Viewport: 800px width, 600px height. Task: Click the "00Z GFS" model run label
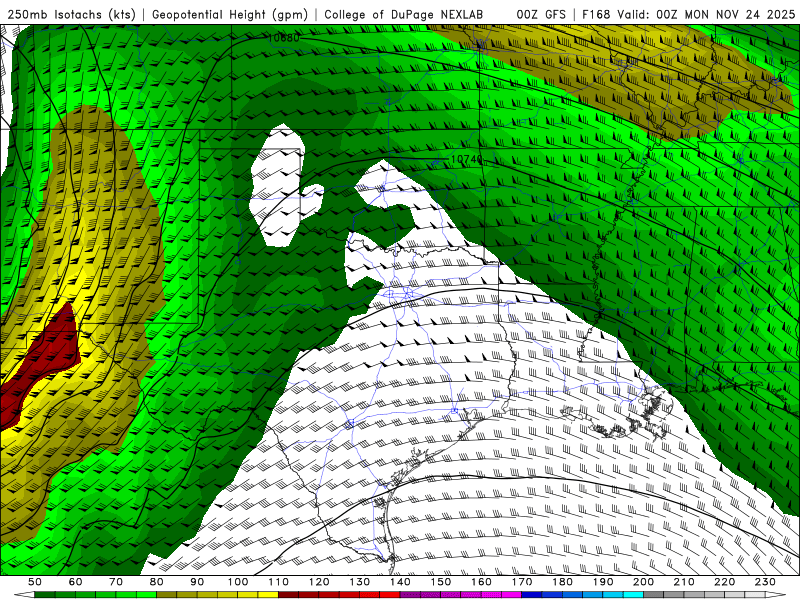(x=541, y=15)
